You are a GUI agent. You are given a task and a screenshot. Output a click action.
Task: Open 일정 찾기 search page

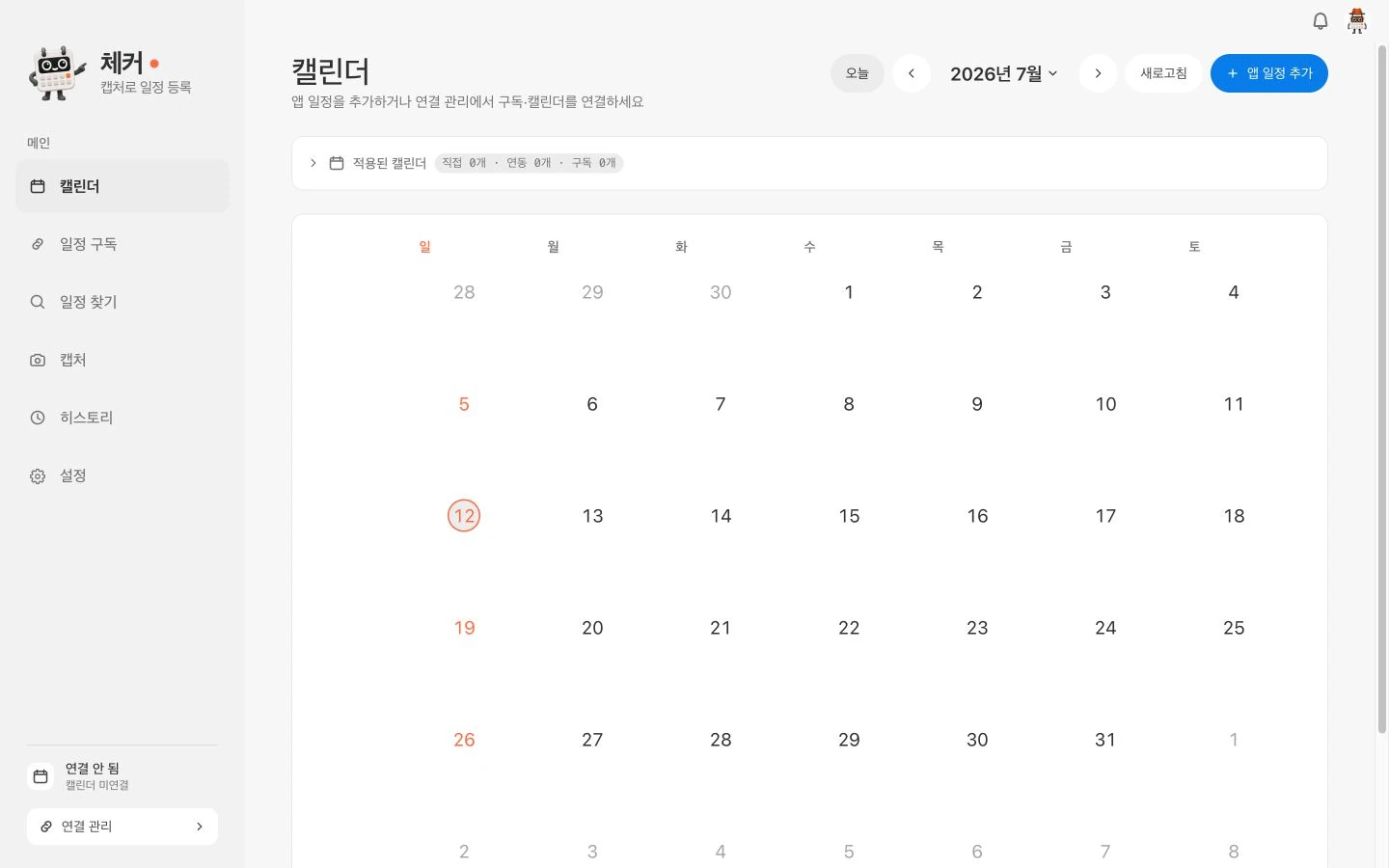coord(123,302)
